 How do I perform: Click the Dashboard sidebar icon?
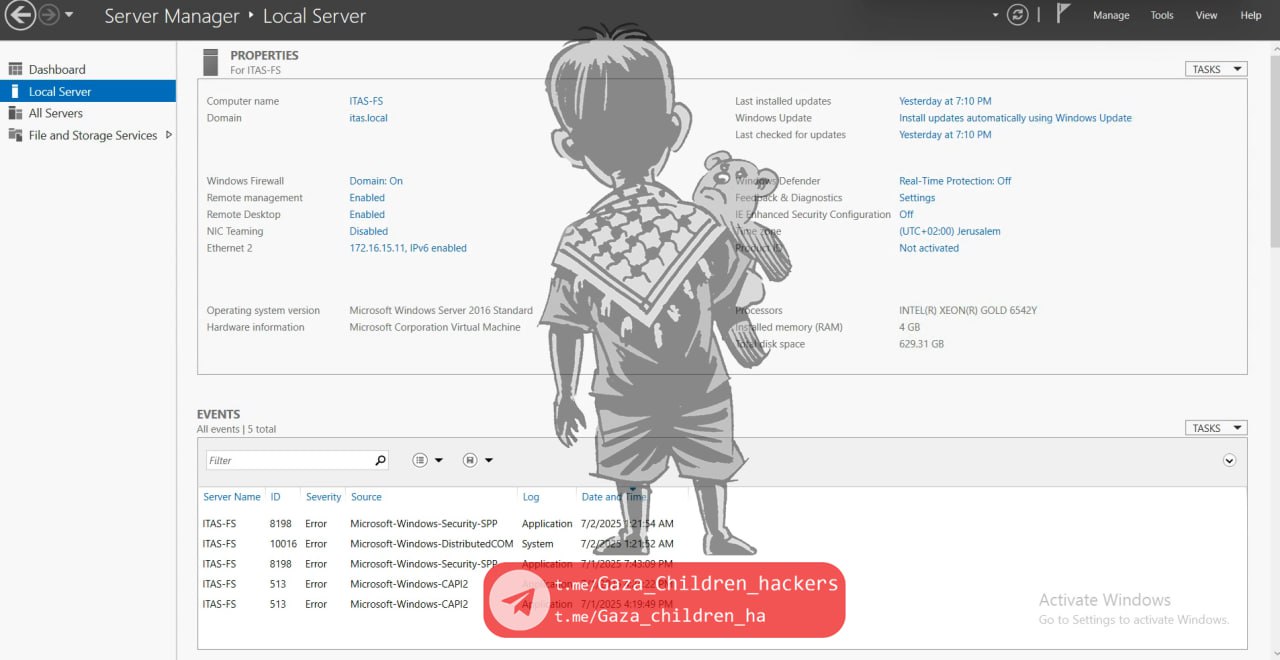point(15,69)
